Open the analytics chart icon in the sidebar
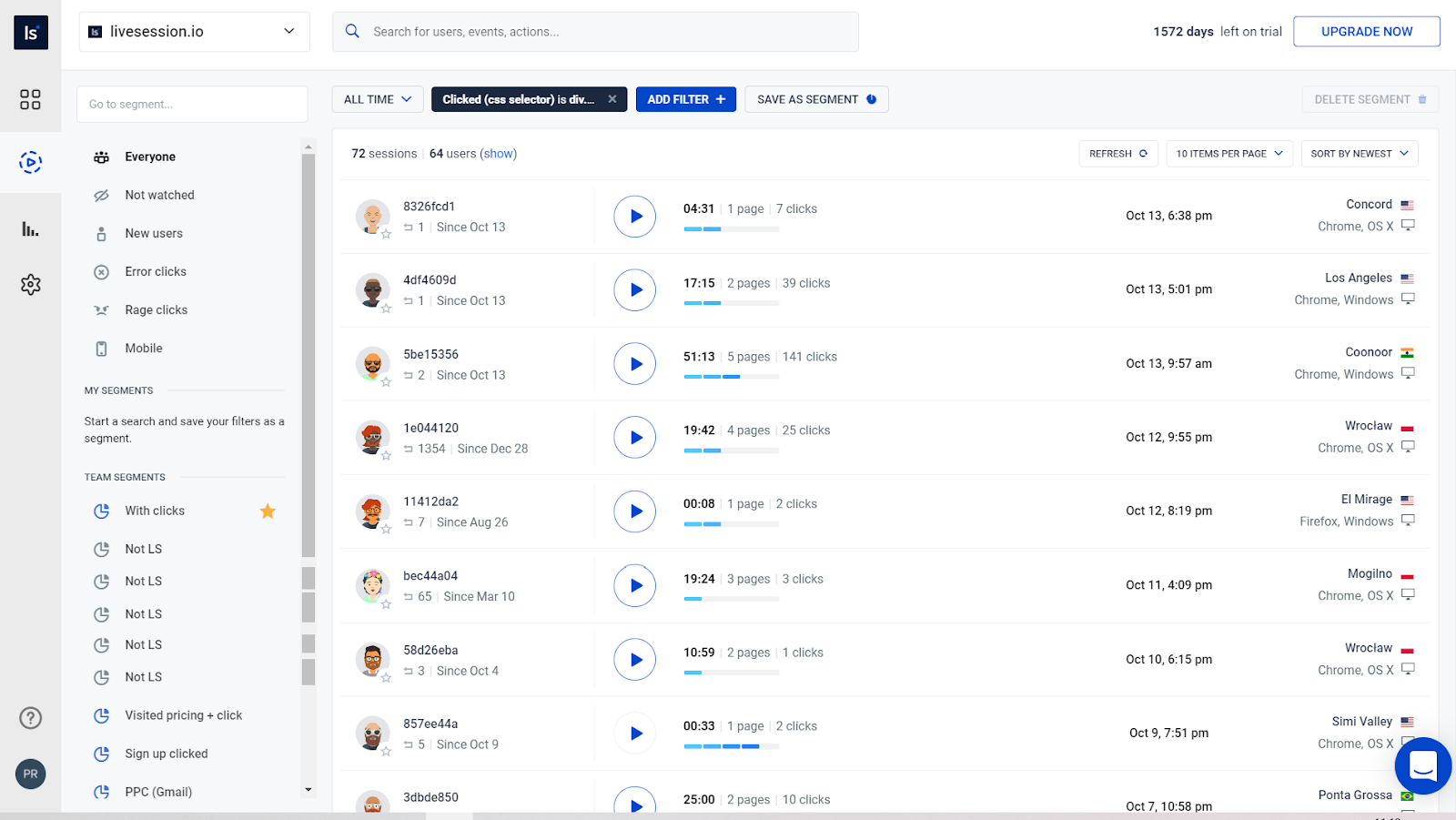The height and width of the screenshot is (820, 1456). coord(30,228)
